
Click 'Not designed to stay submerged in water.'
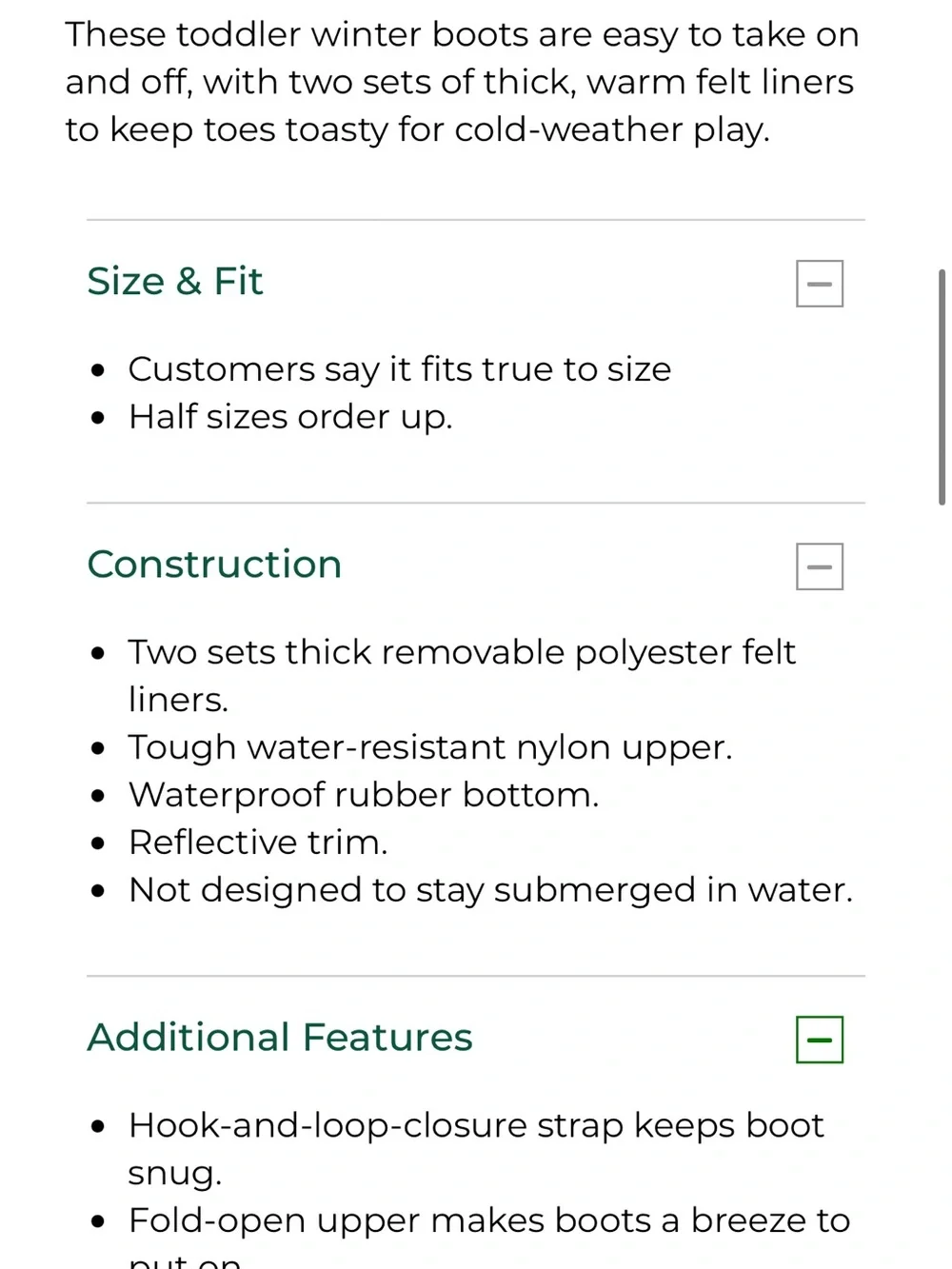coord(490,890)
